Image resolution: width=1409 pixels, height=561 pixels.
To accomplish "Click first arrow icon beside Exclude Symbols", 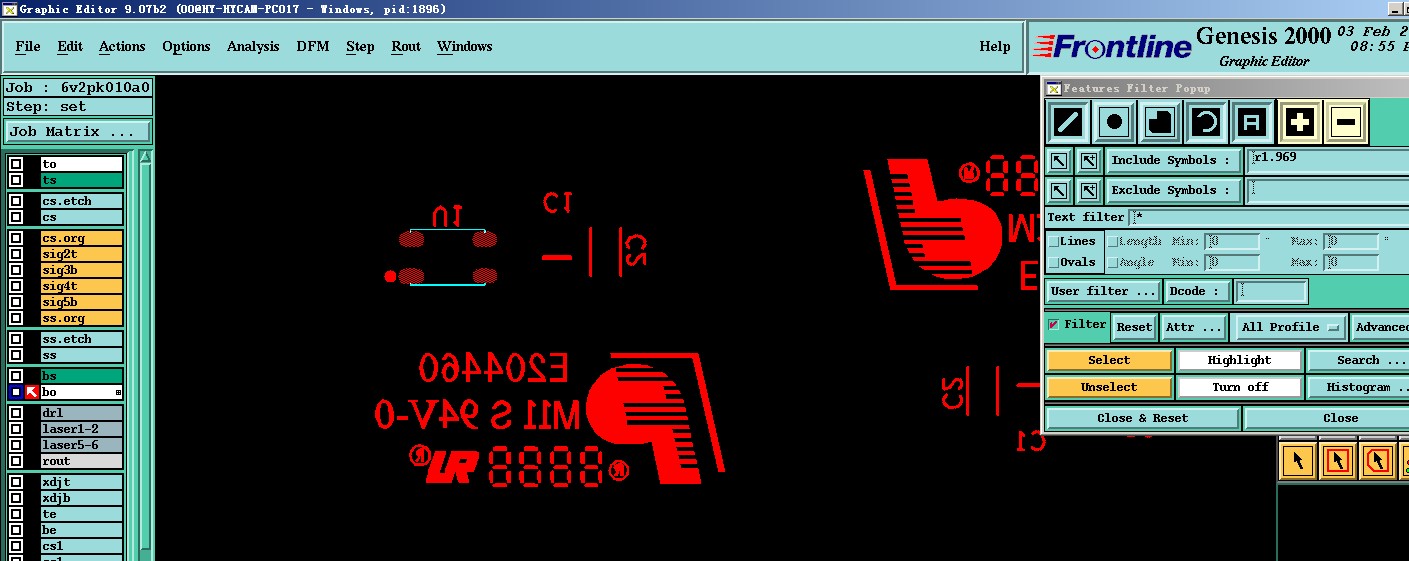I will [1059, 190].
